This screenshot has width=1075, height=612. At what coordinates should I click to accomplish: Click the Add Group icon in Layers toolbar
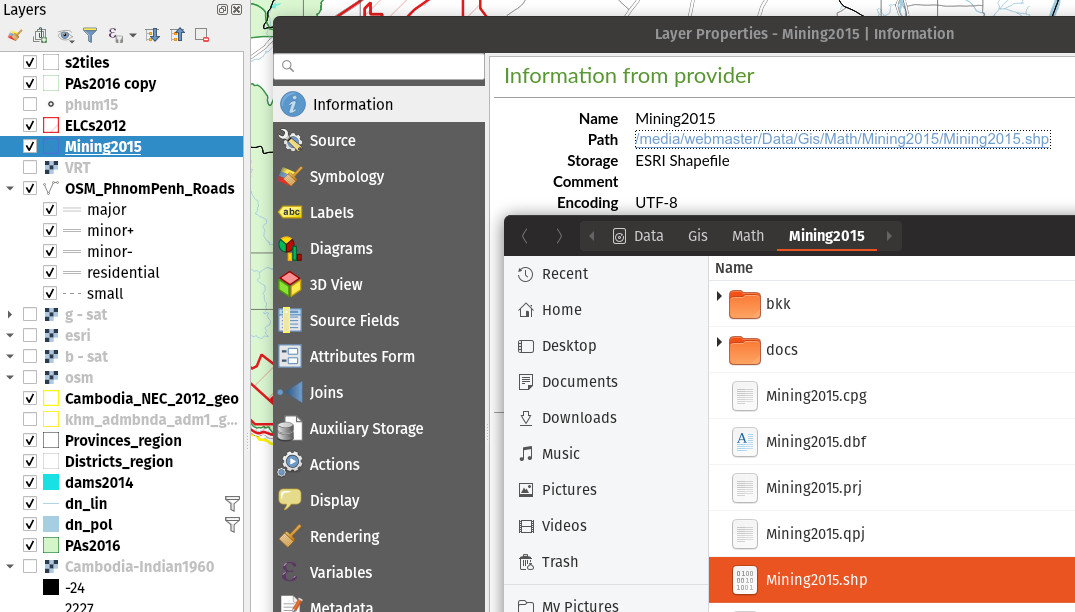point(40,35)
